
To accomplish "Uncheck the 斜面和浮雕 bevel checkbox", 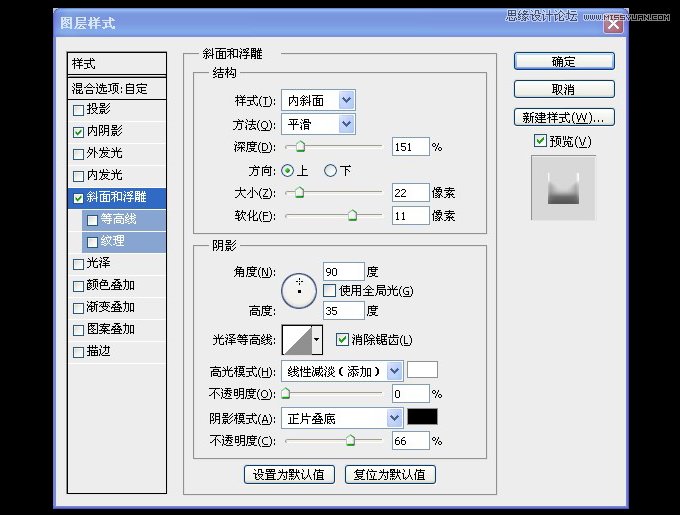I will (78, 198).
